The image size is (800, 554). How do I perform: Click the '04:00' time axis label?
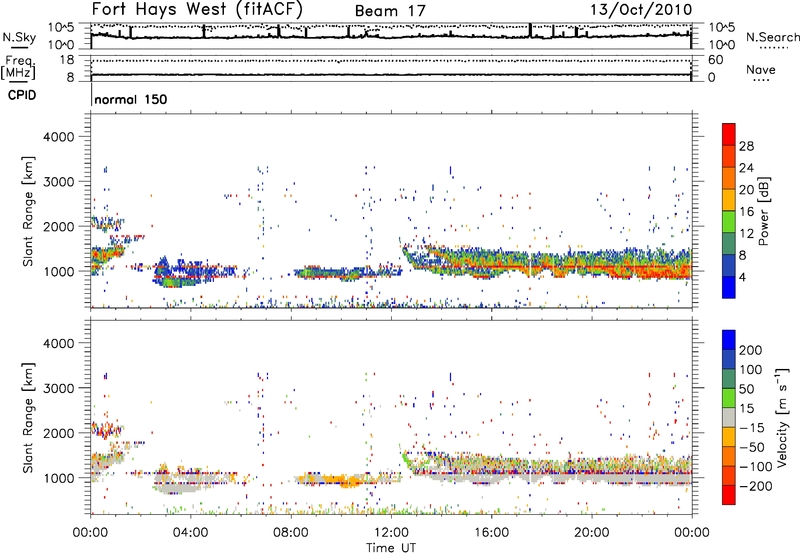(x=191, y=533)
